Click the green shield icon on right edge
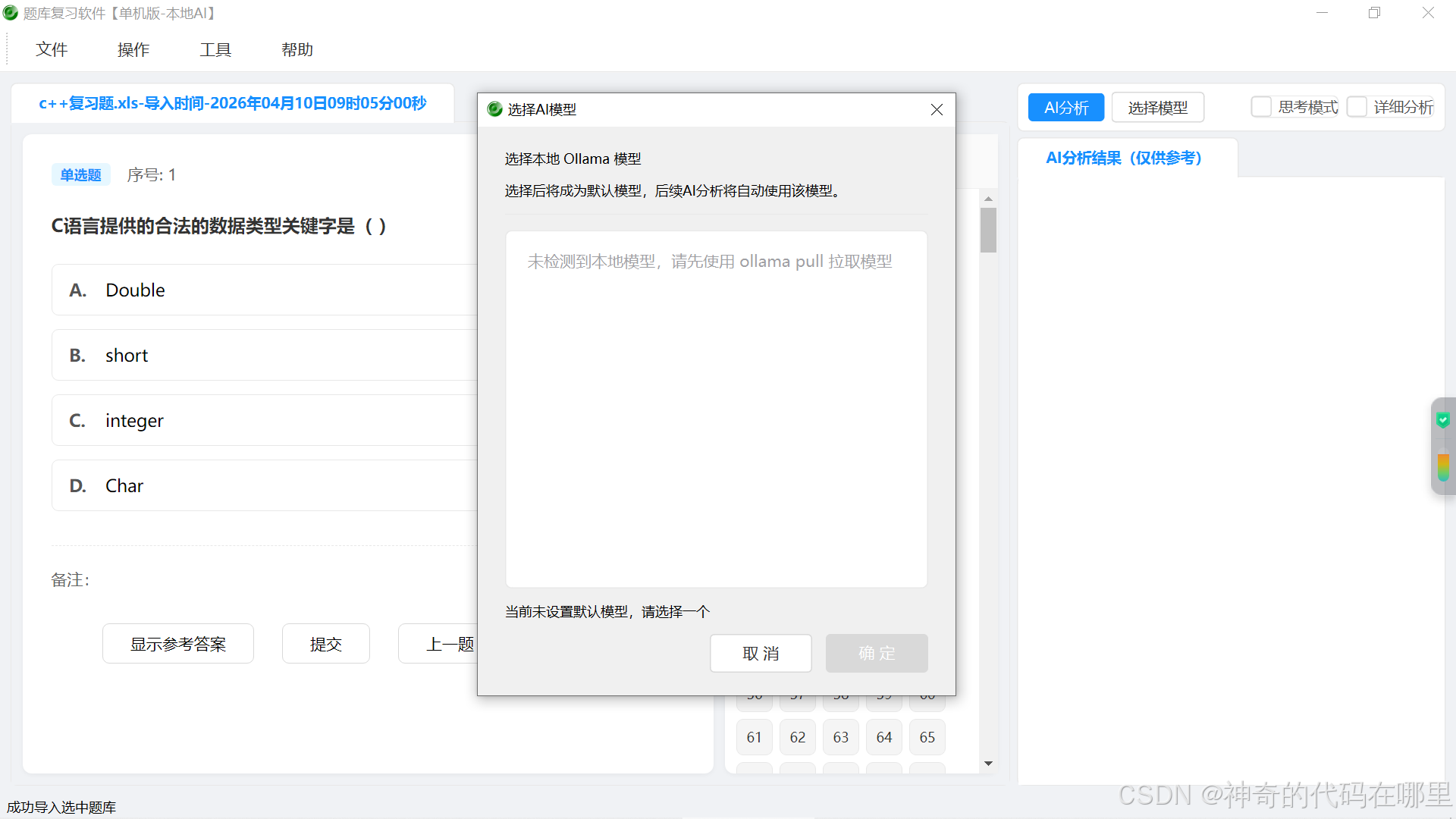Image resolution: width=1456 pixels, height=819 pixels. [1443, 420]
